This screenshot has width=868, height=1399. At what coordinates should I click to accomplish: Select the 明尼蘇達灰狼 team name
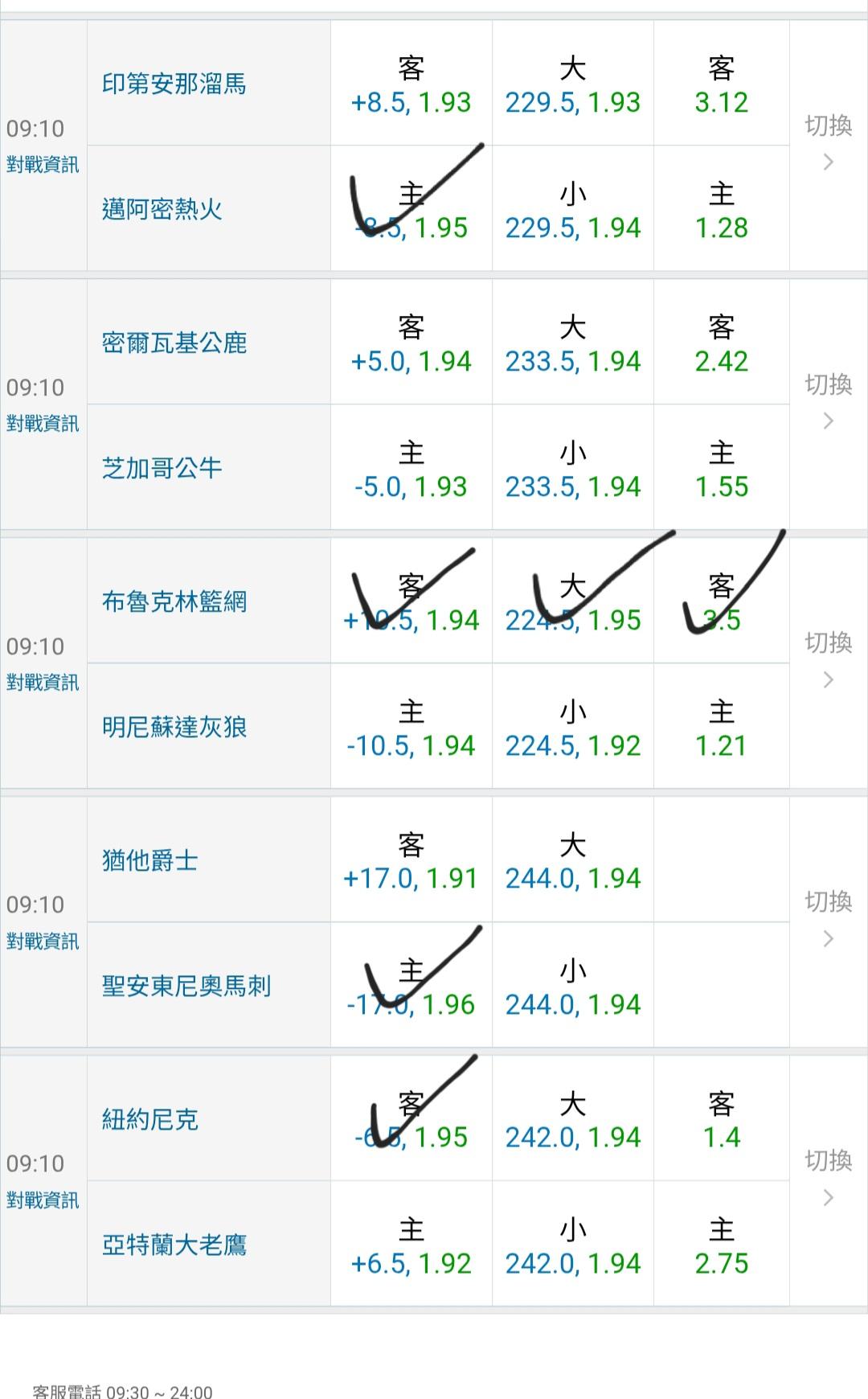pos(174,728)
